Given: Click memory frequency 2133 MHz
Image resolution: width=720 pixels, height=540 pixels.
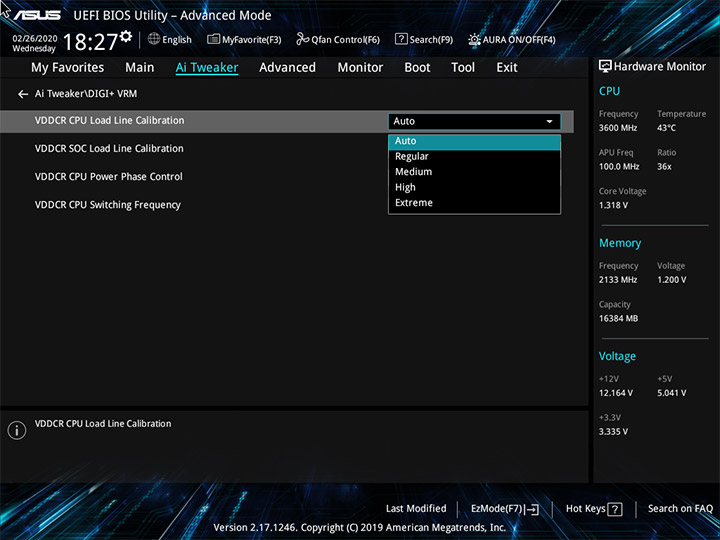Looking at the screenshot, I should 618,280.
